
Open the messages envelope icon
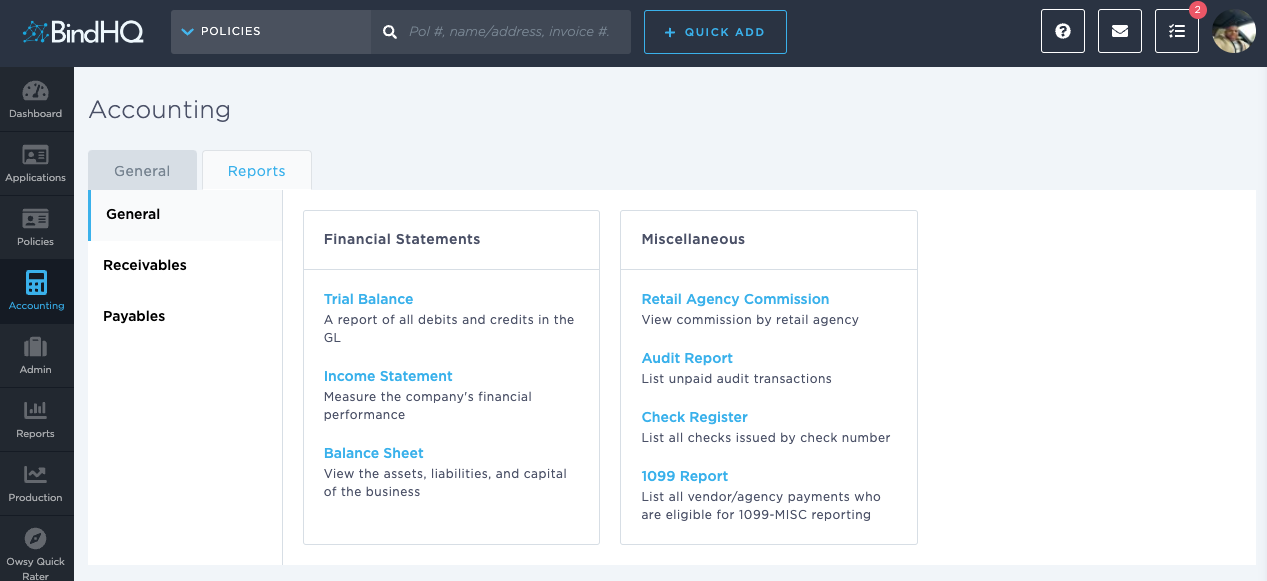tap(1120, 32)
